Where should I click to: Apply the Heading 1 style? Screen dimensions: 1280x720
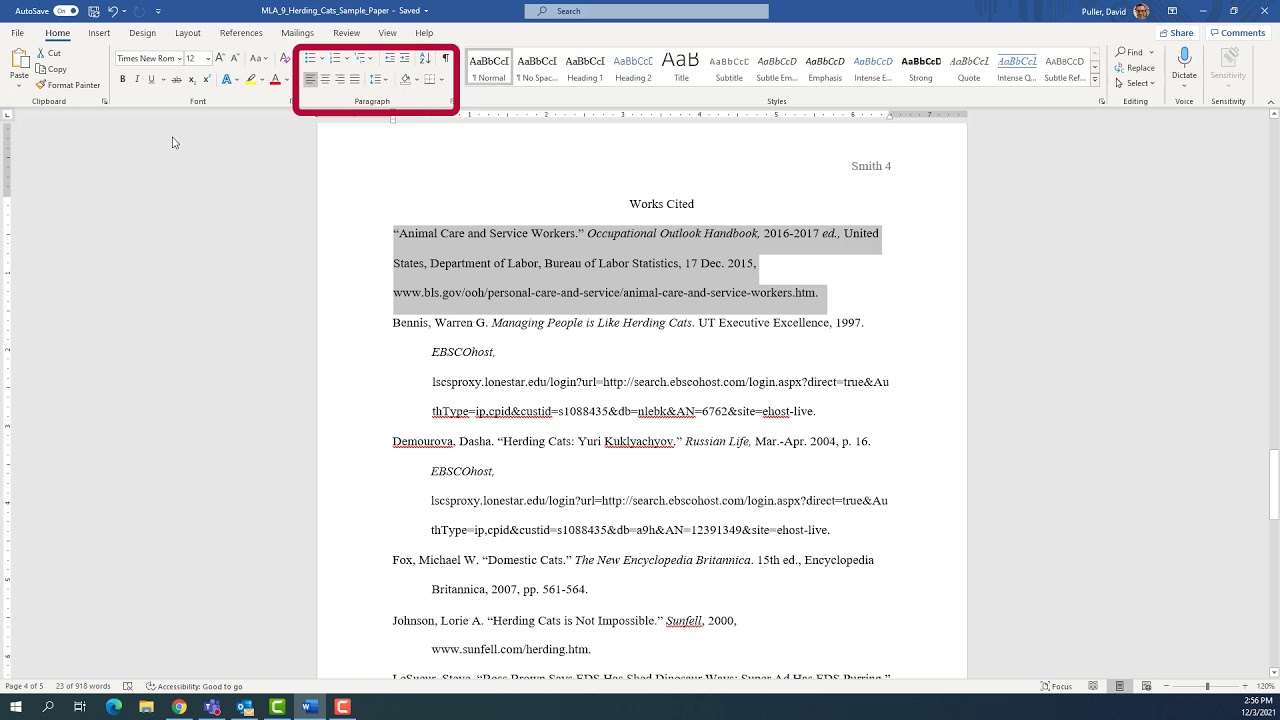[585, 67]
